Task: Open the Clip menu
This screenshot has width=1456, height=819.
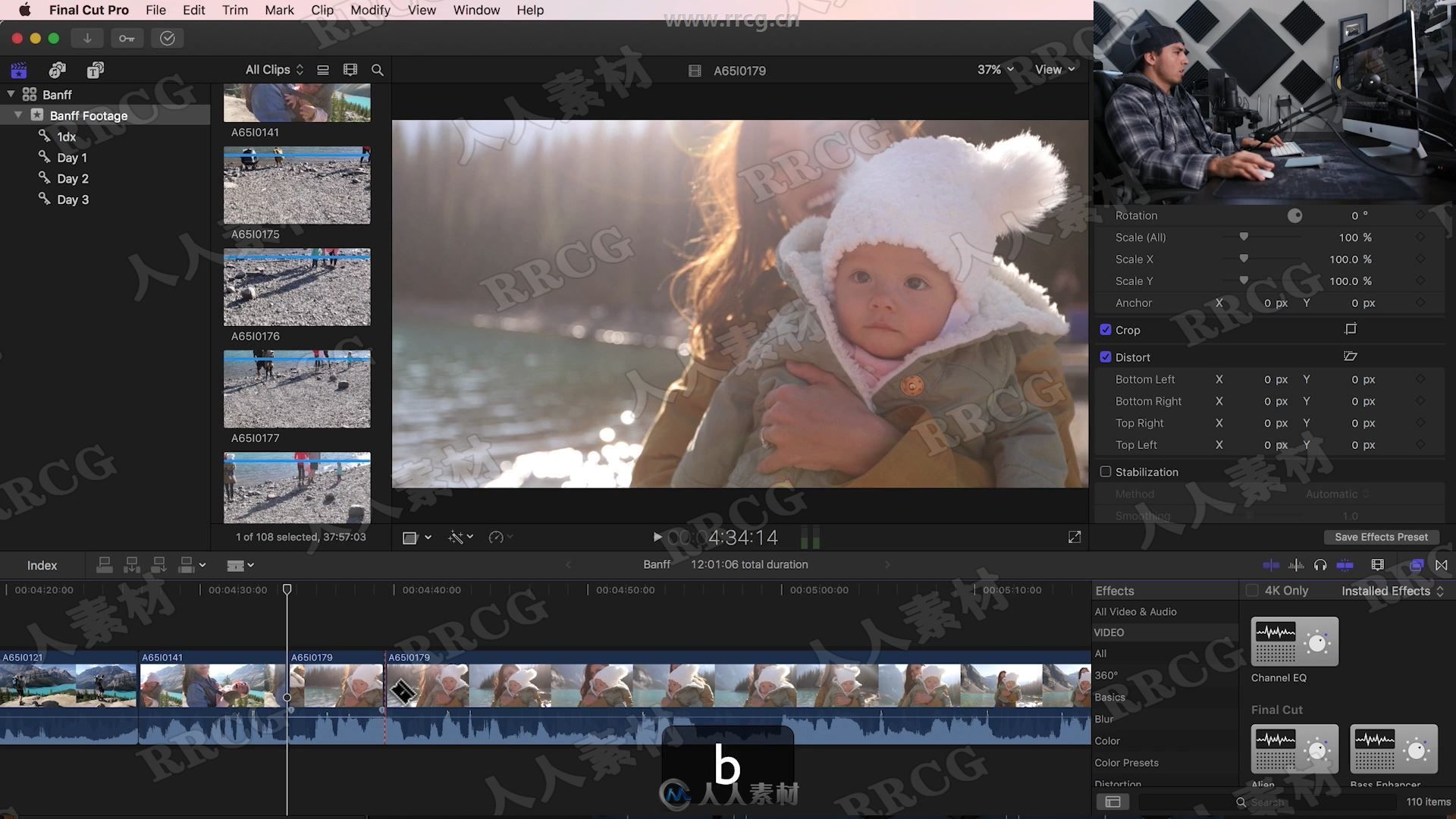Action: 322,10
